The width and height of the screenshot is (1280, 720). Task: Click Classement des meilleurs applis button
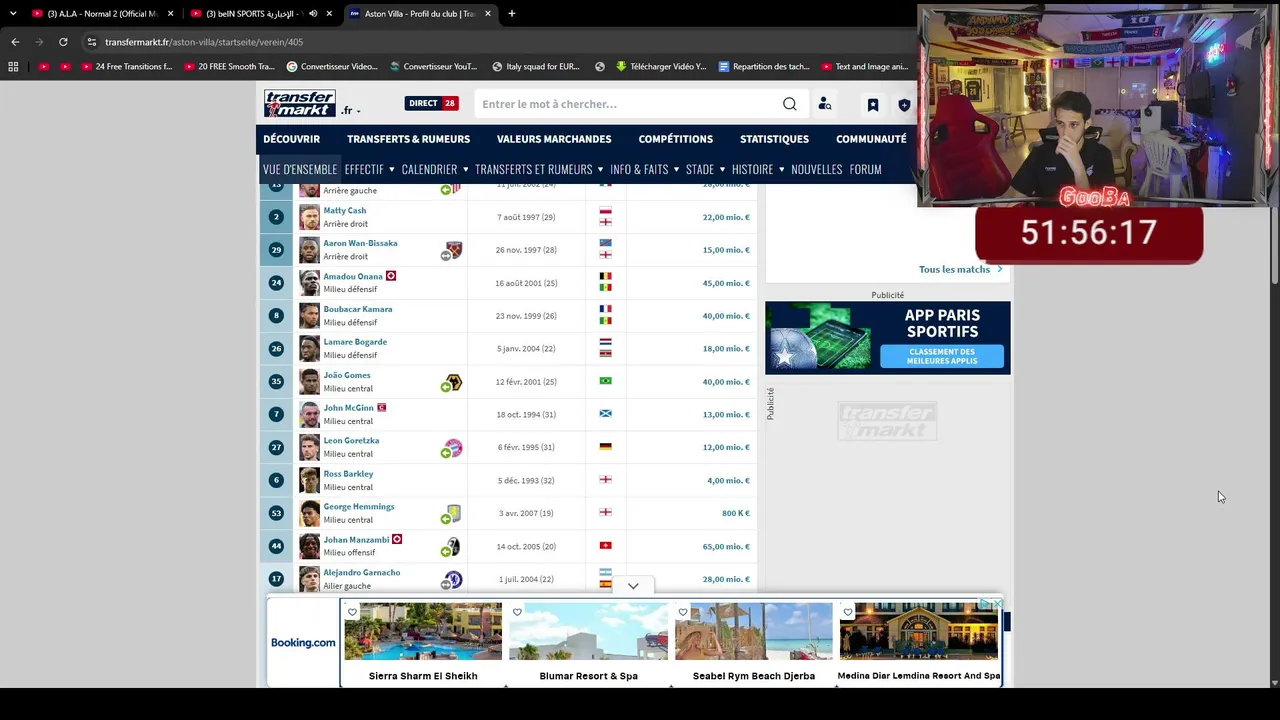click(x=941, y=356)
